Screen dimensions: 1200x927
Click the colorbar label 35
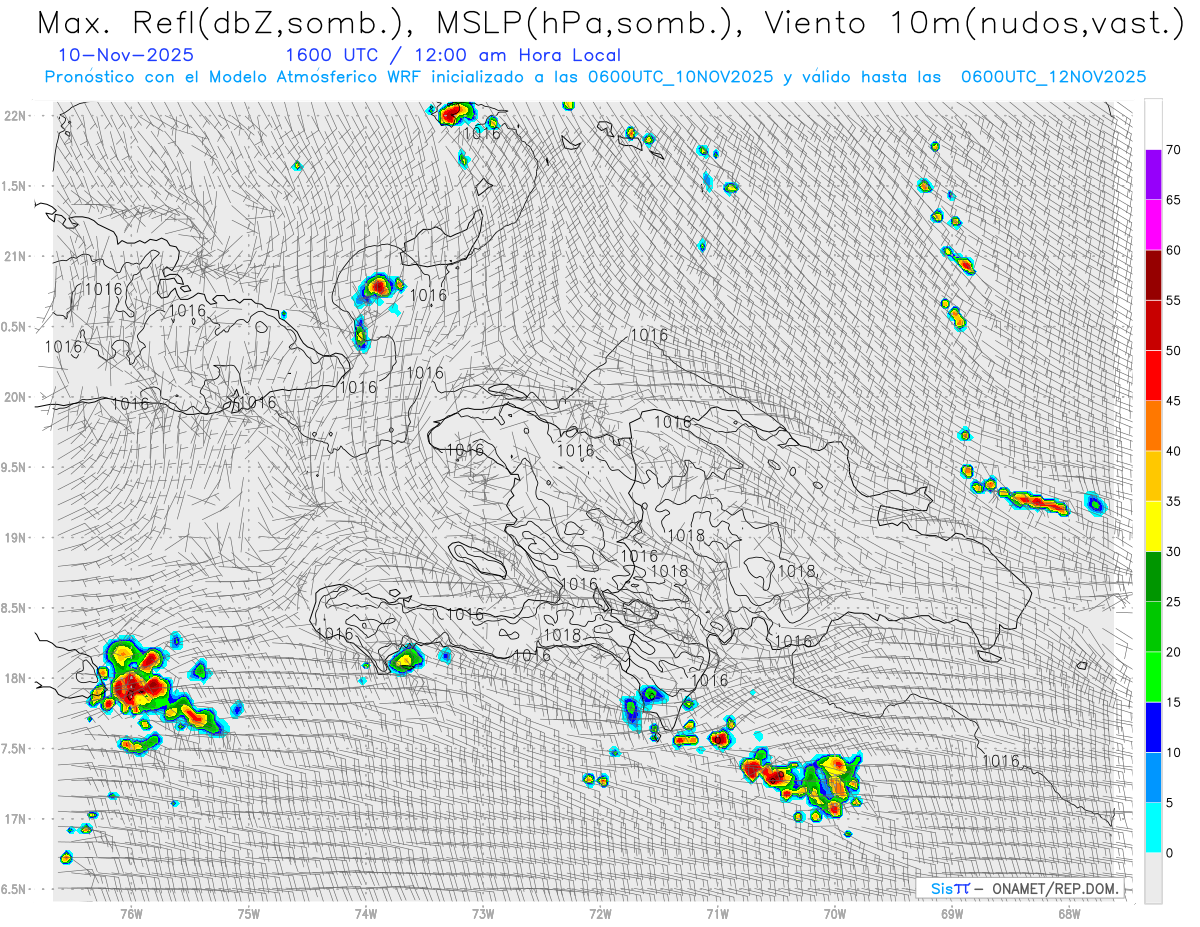tap(1173, 501)
